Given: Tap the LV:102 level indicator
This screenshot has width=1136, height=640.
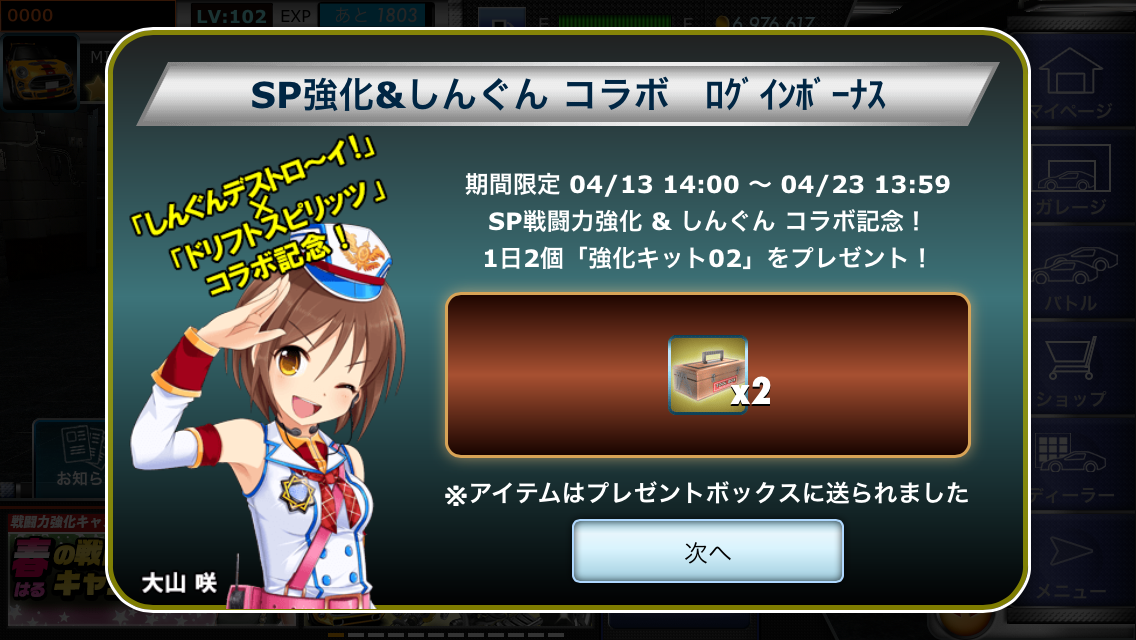Looking at the screenshot, I should [231, 15].
